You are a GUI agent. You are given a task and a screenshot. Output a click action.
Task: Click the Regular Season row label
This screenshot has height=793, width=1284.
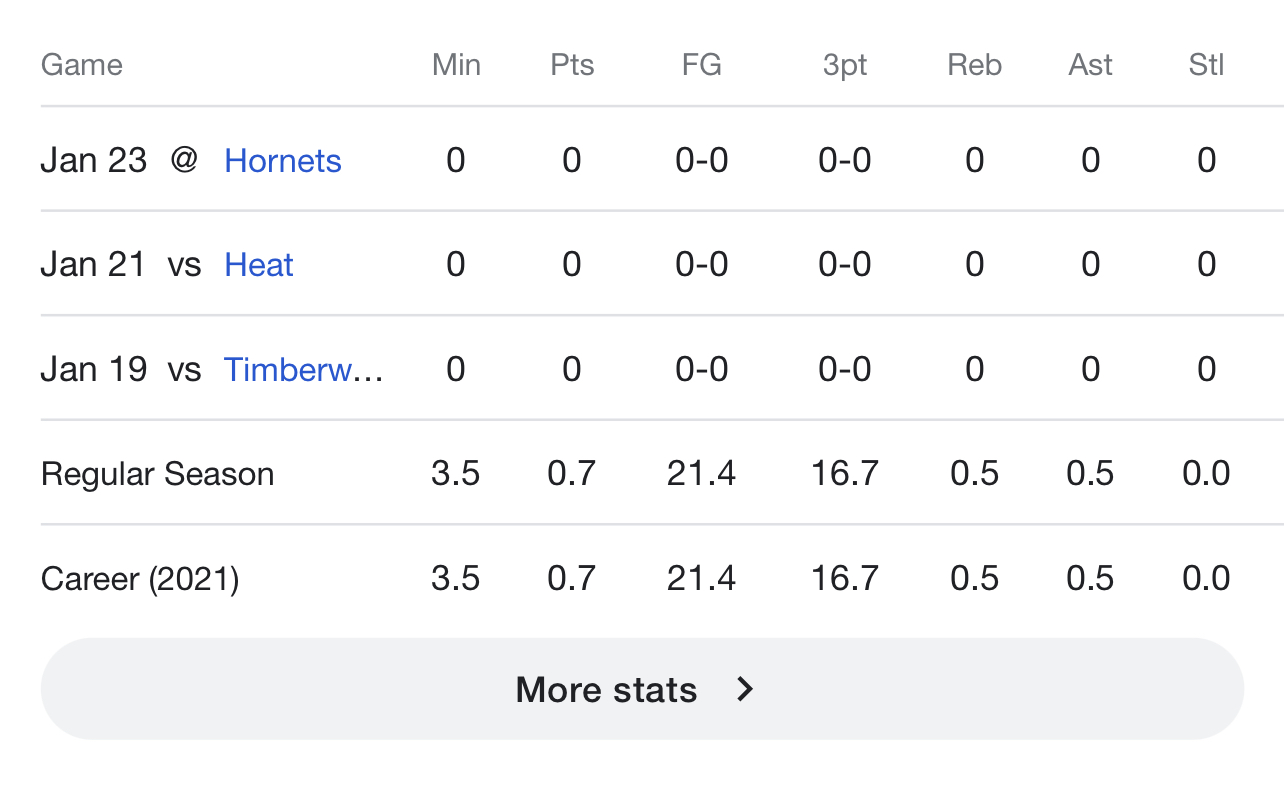click(157, 473)
